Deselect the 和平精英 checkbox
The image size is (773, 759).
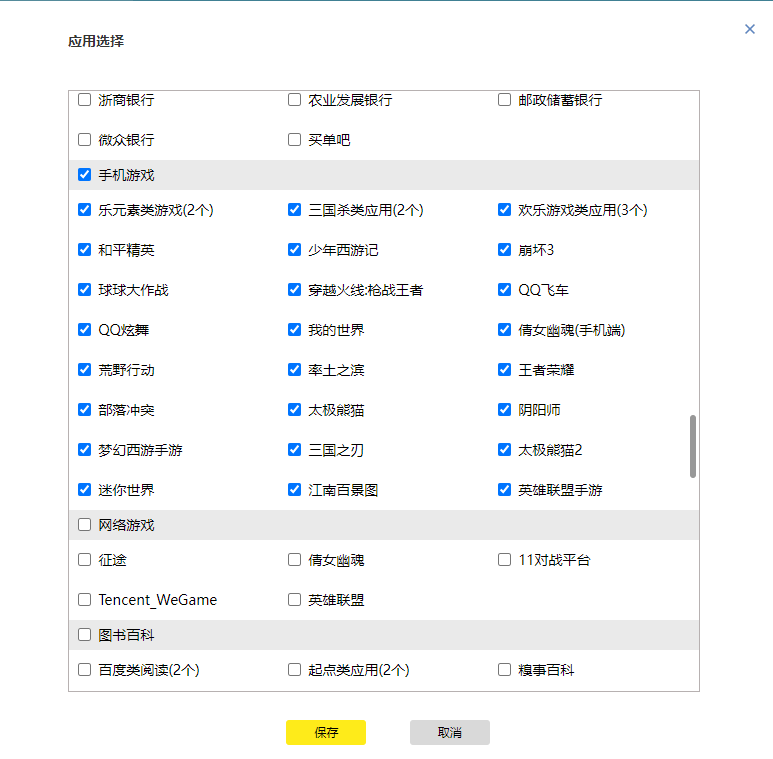[84, 249]
